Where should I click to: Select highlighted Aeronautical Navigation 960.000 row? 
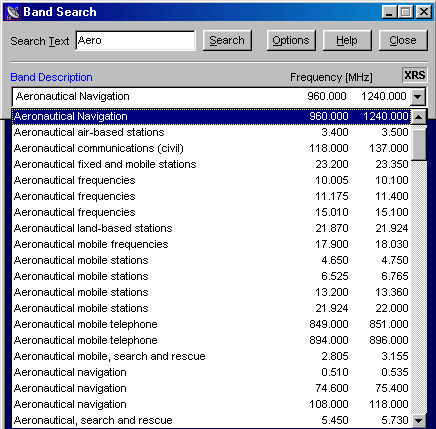click(x=211, y=116)
